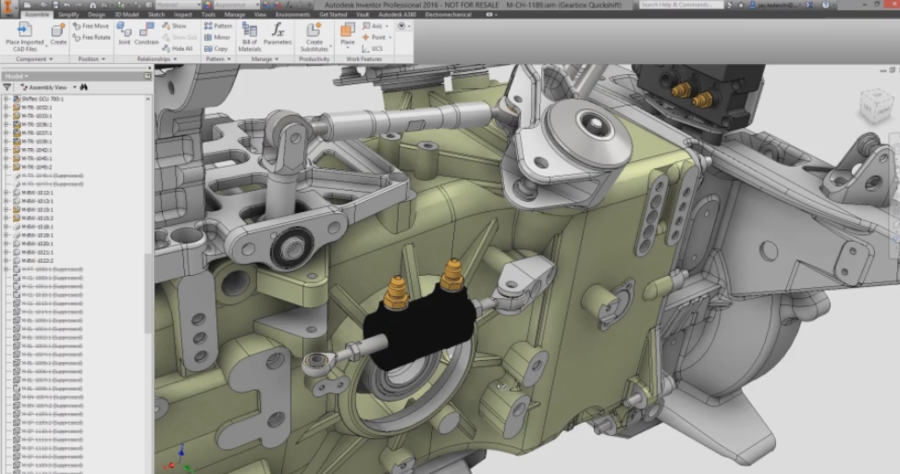The width and height of the screenshot is (900, 474).
Task: Select the Constrain tool
Action: tap(146, 34)
